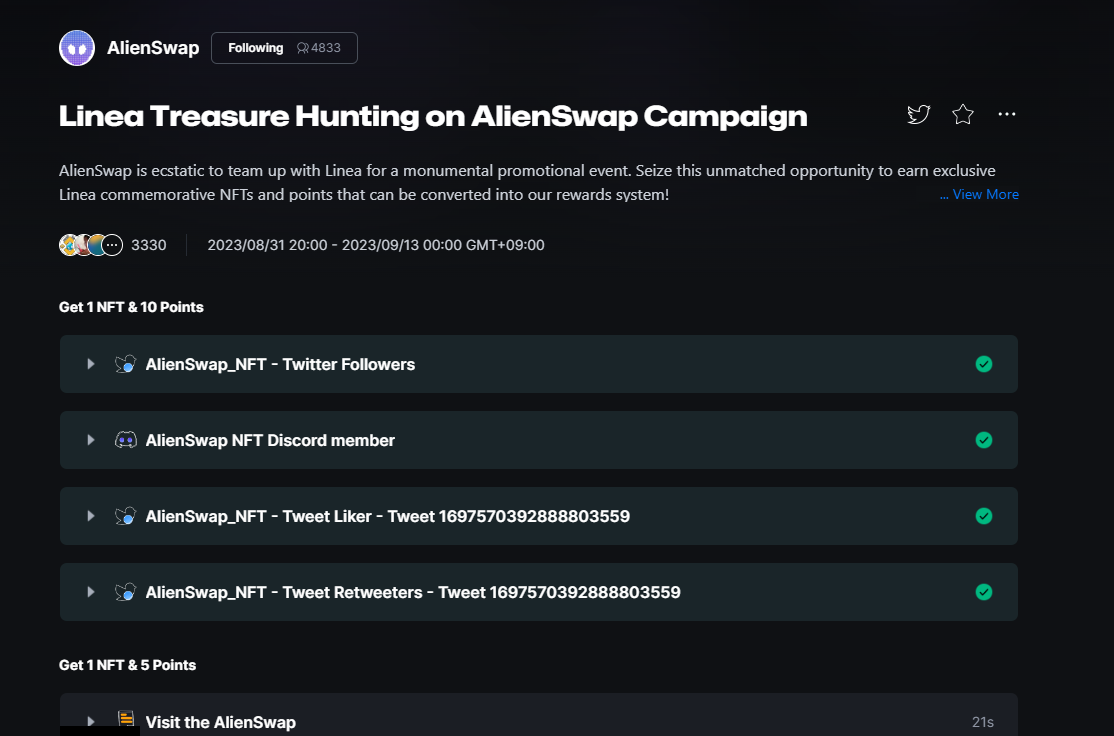Click Tweet Retweeters task label text
This screenshot has width=1114, height=736.
pyautogui.click(x=413, y=592)
